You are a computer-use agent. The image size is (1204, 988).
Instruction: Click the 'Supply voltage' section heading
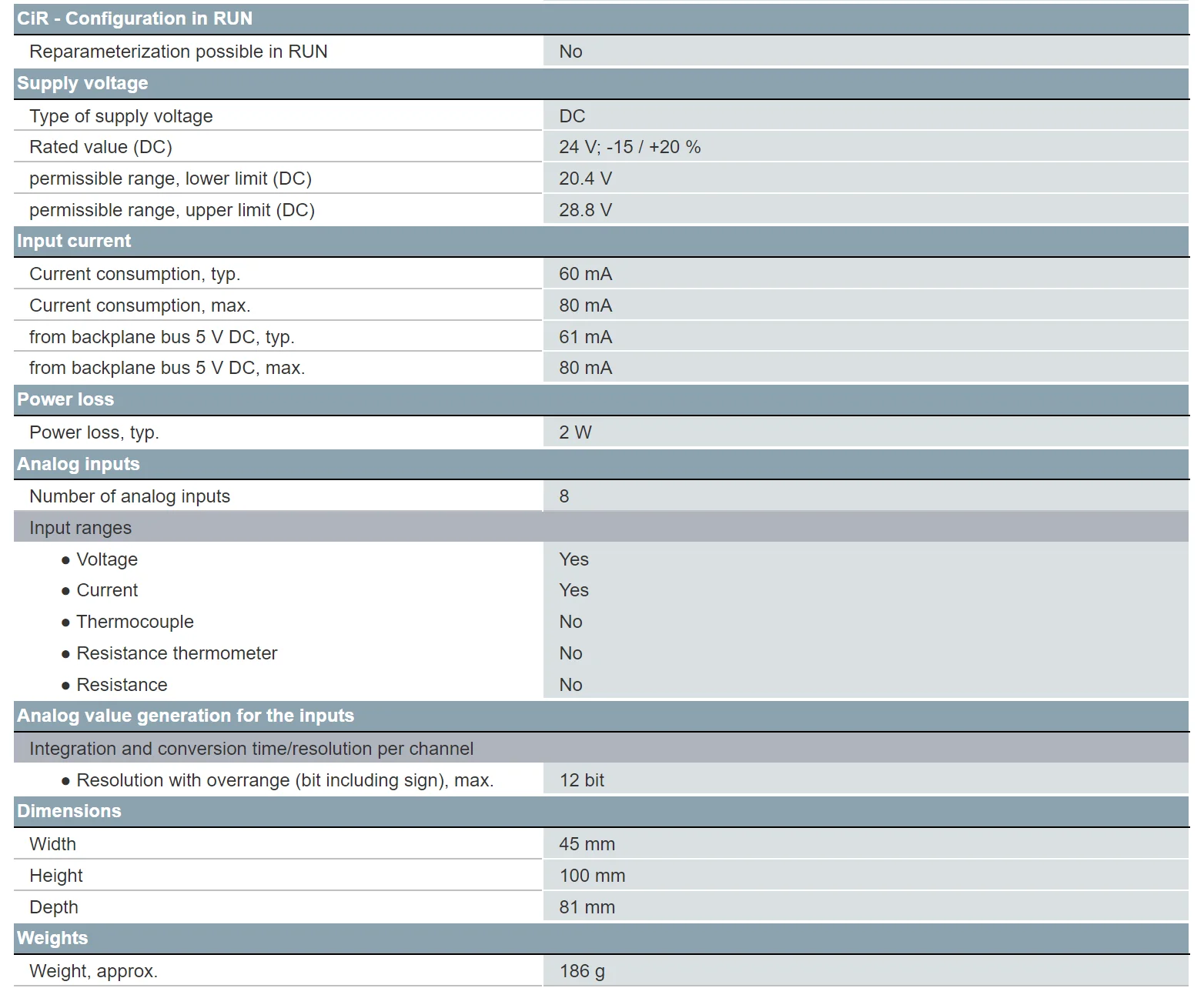coord(82,83)
